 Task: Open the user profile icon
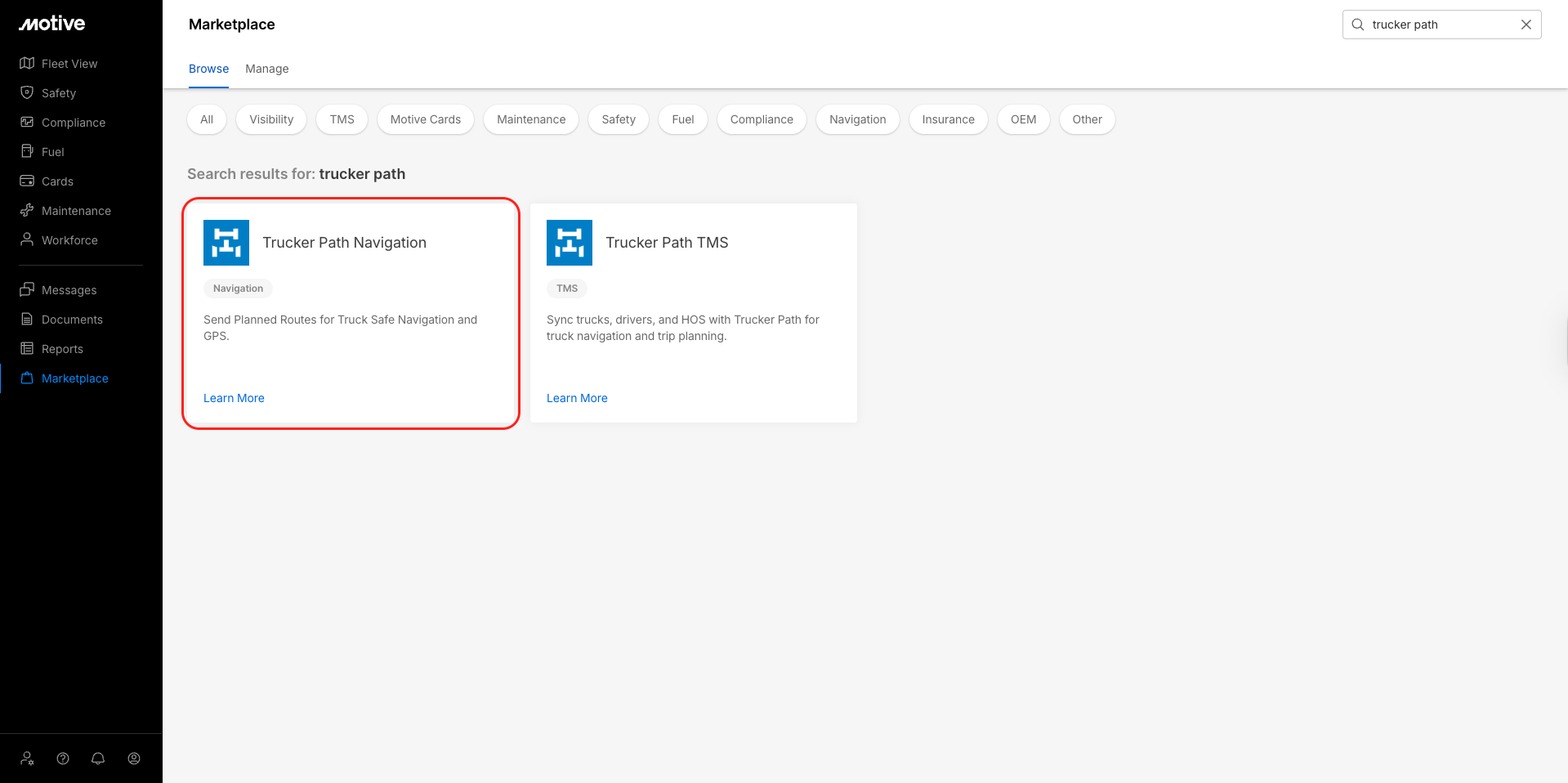pyautogui.click(x=134, y=758)
